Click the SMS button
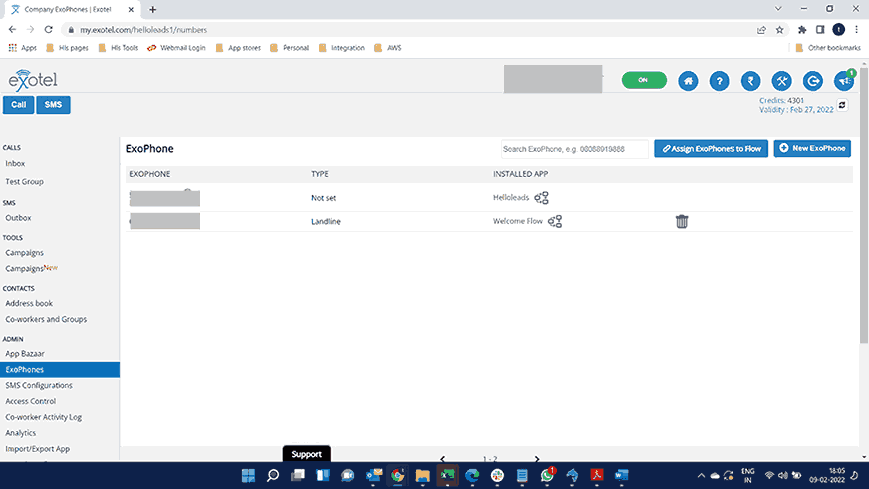This screenshot has width=869, height=489. tap(53, 105)
